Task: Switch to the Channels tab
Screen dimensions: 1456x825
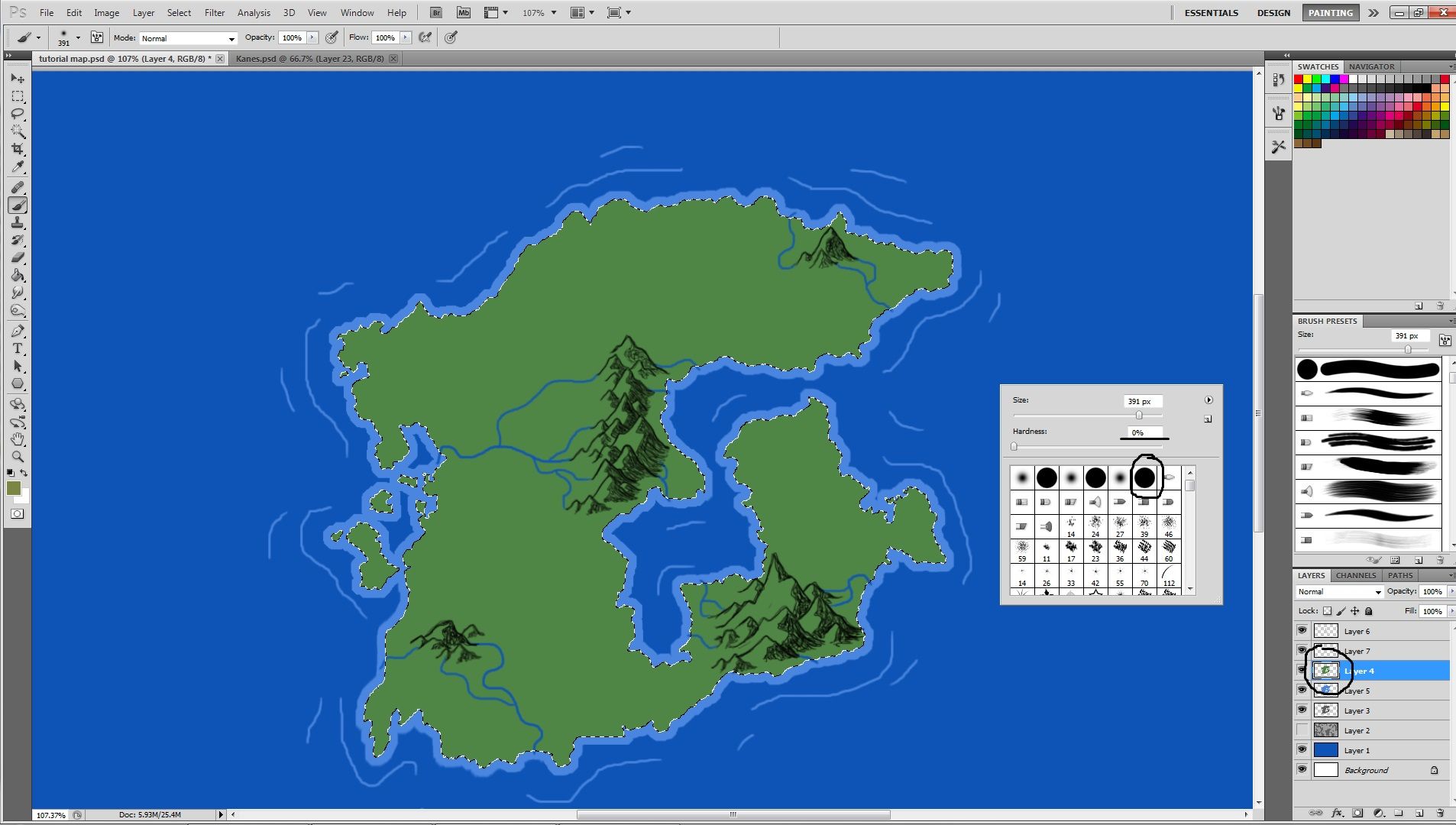Action: pos(1356,575)
